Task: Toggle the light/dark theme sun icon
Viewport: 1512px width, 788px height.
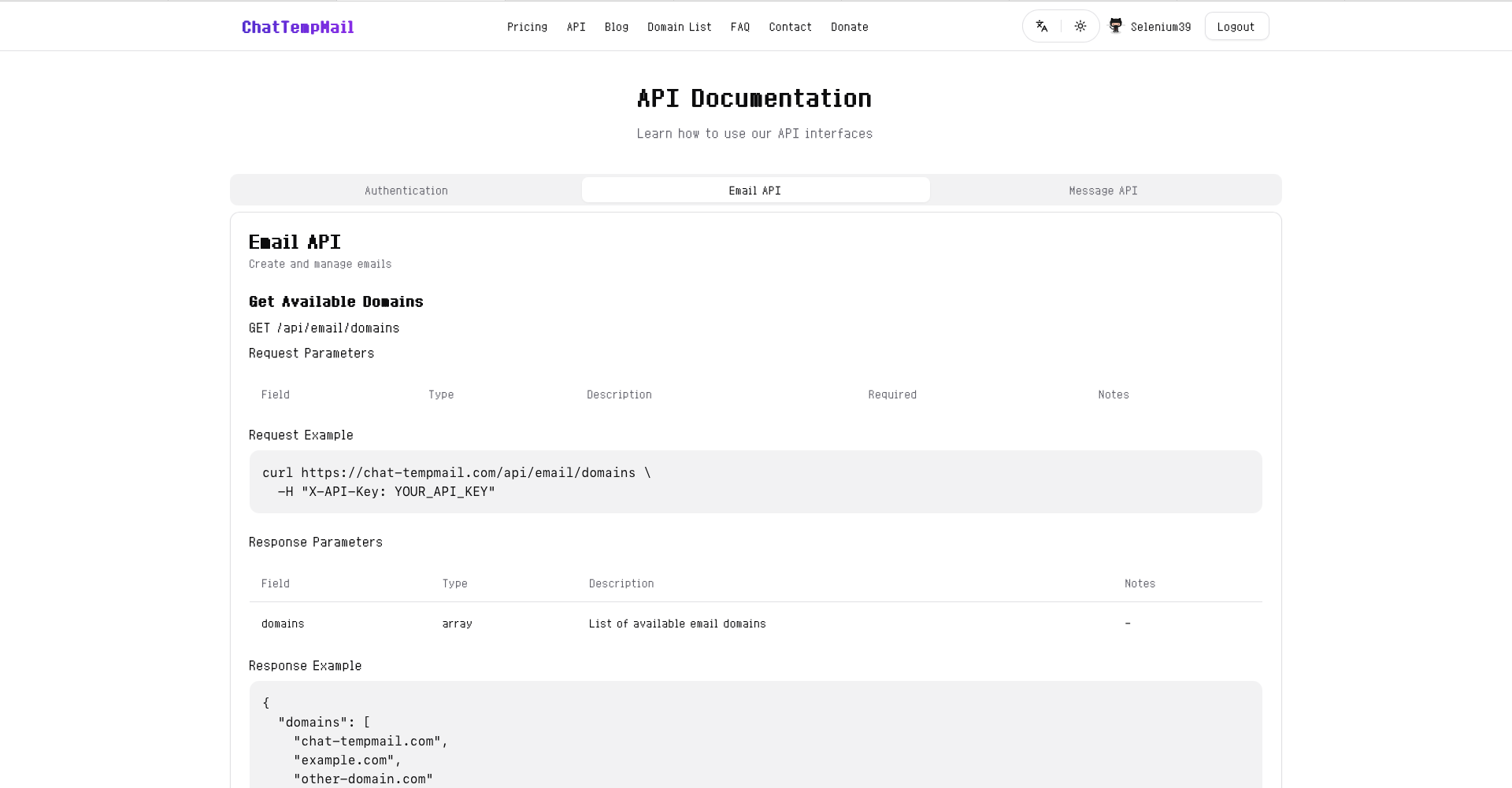Action: tap(1080, 27)
